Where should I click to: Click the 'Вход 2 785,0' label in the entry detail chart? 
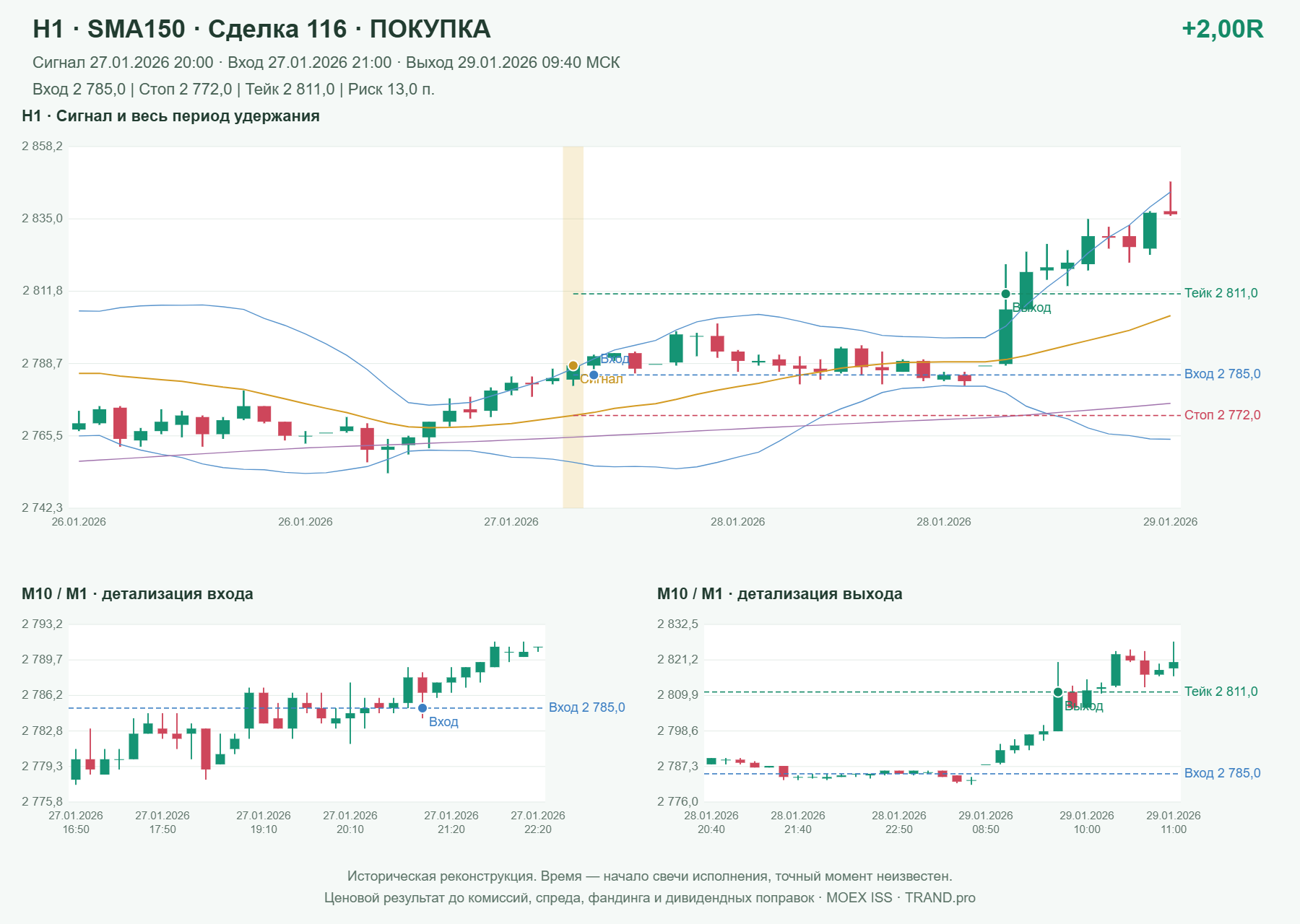tap(586, 707)
